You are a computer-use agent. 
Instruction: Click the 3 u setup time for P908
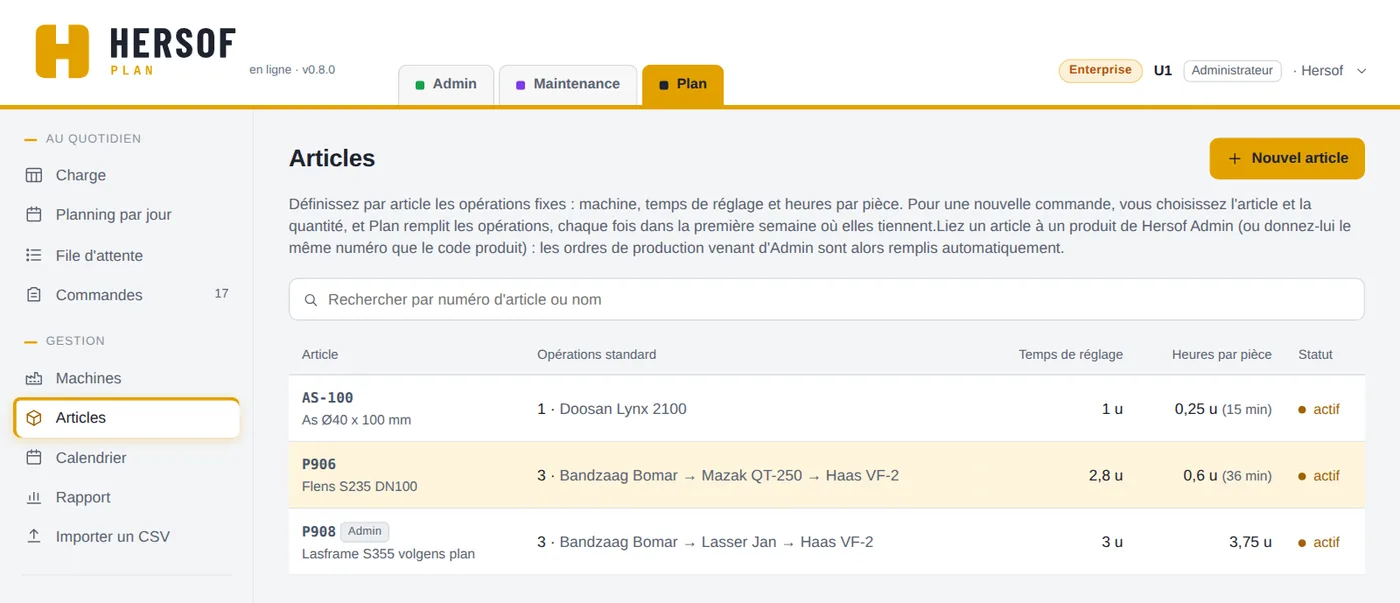tap(1112, 542)
